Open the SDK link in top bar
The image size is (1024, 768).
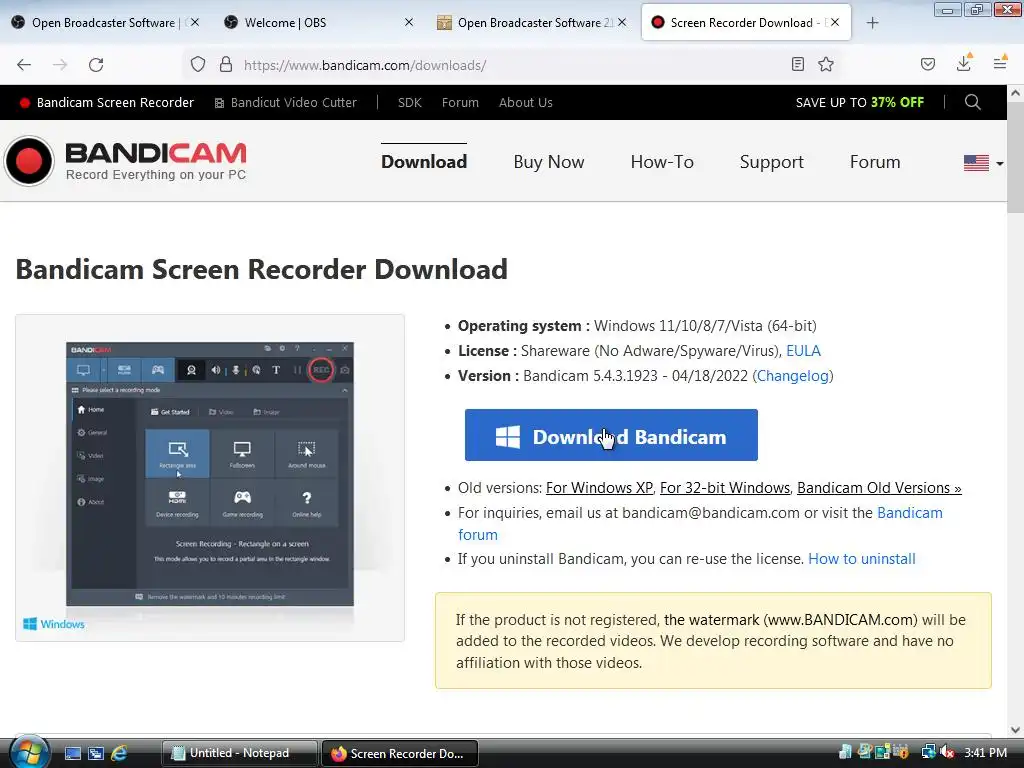[x=409, y=103]
